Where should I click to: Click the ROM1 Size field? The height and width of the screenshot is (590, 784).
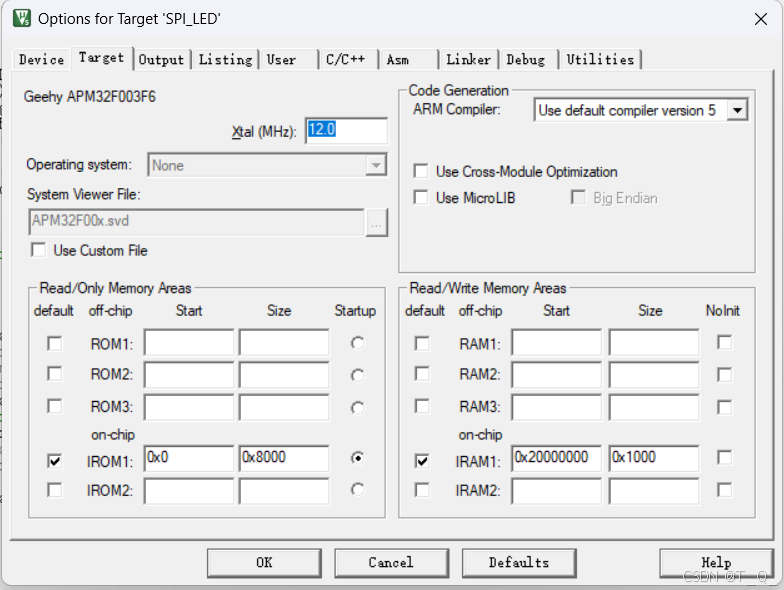284,342
